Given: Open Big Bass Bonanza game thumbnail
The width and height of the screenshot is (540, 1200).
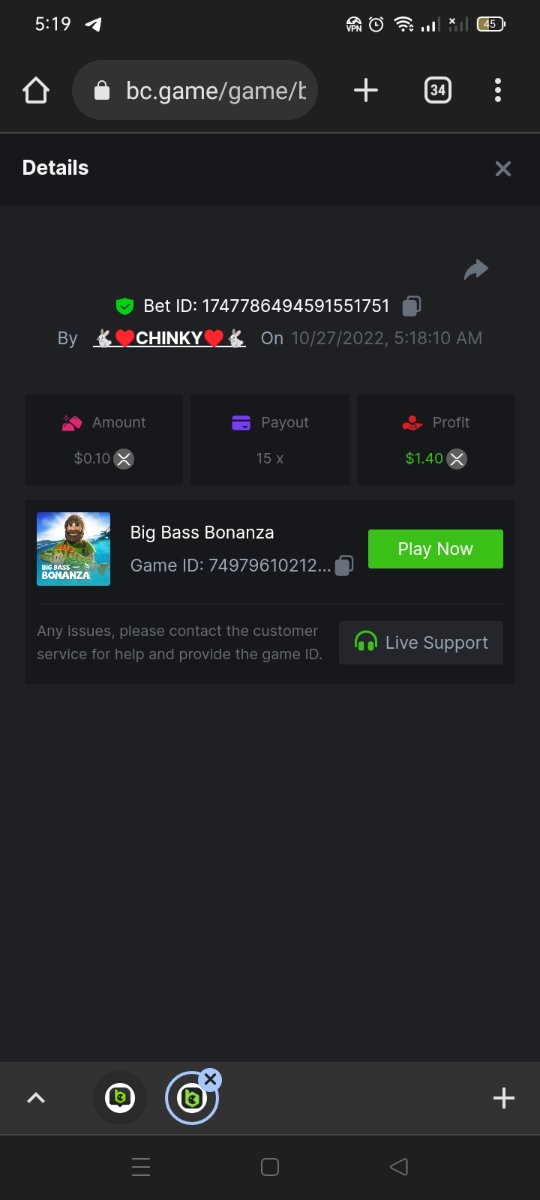Looking at the screenshot, I should (x=73, y=549).
